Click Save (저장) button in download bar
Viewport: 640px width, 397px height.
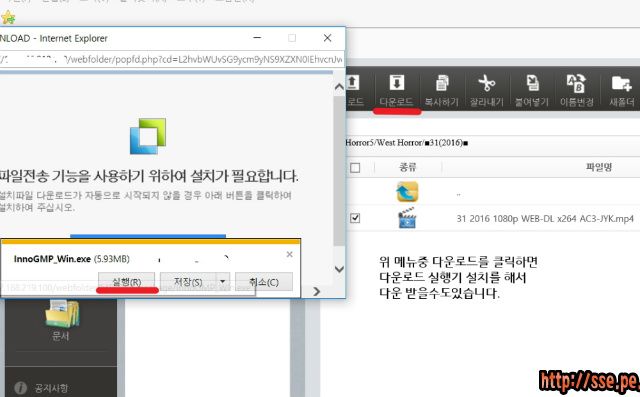pyautogui.click(x=188, y=282)
